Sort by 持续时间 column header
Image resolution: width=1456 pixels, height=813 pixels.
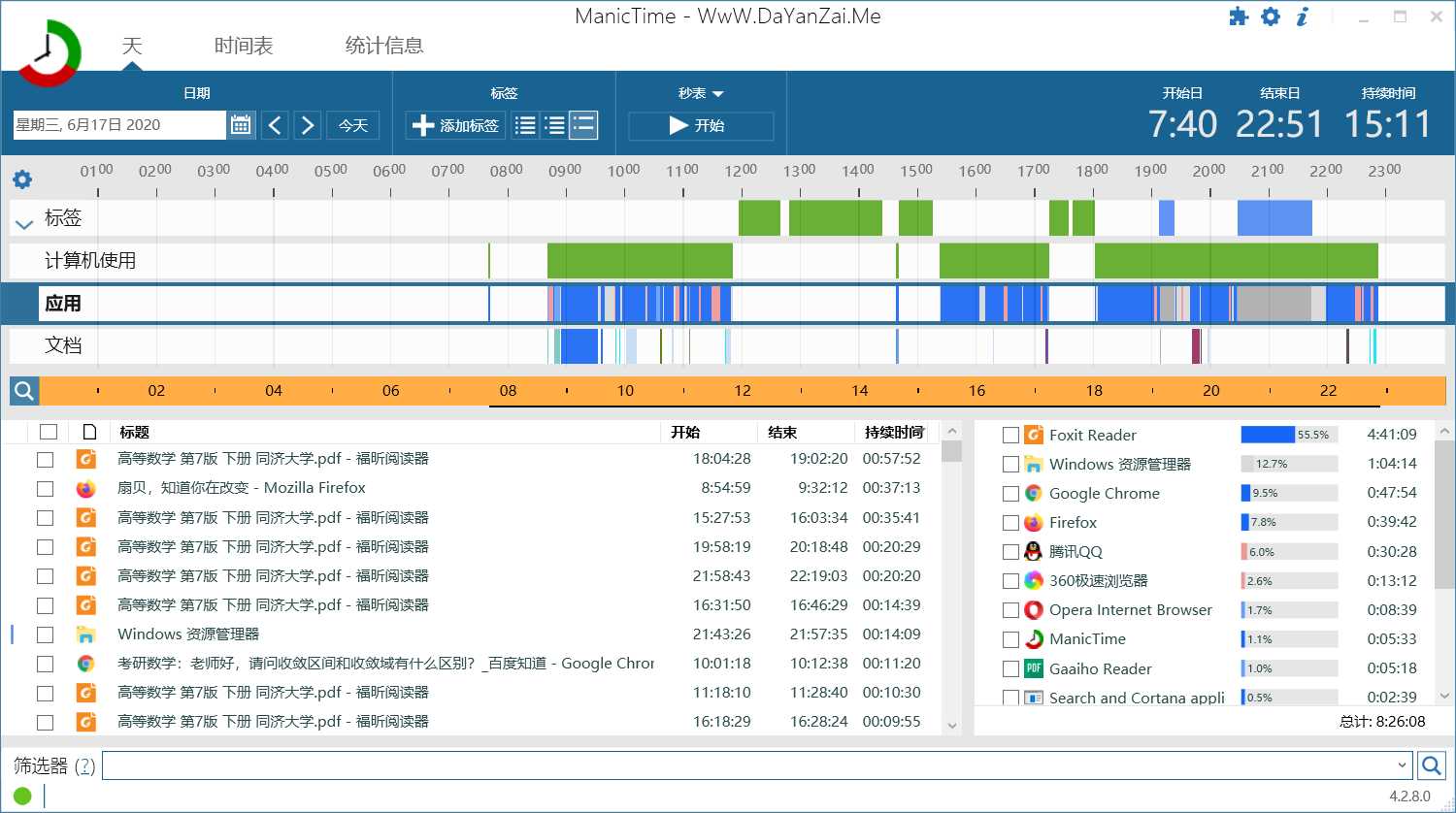894,432
